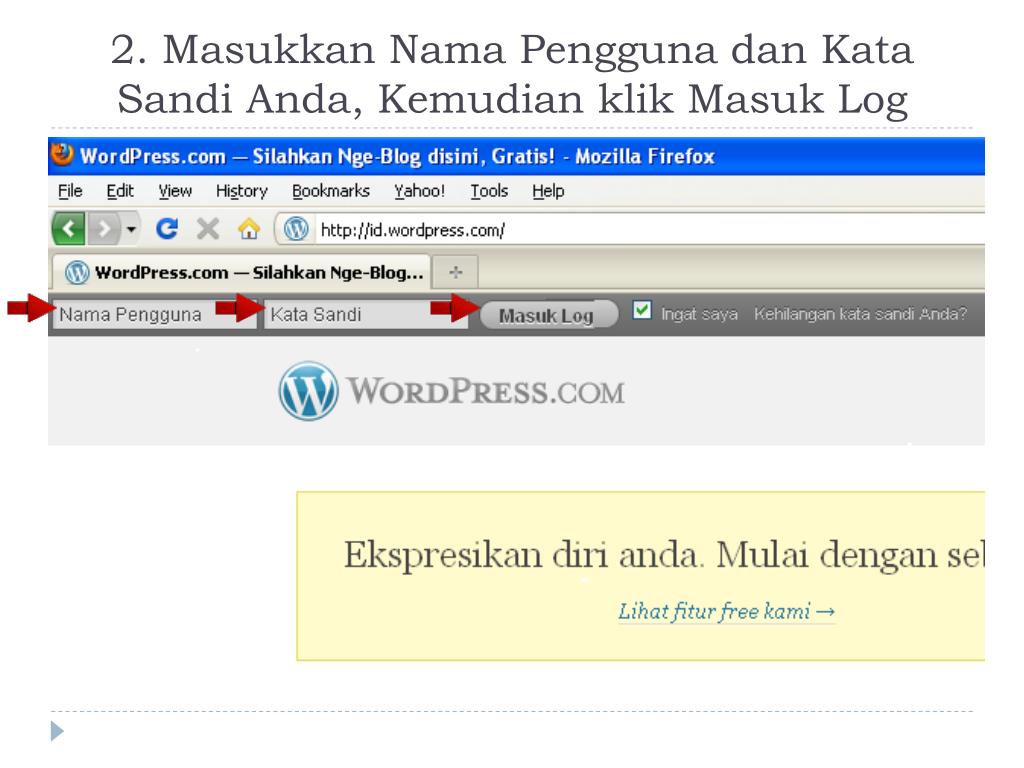The width and height of the screenshot is (1024, 768).
Task: Click the WordPress site icon in address bar
Action: click(x=296, y=229)
